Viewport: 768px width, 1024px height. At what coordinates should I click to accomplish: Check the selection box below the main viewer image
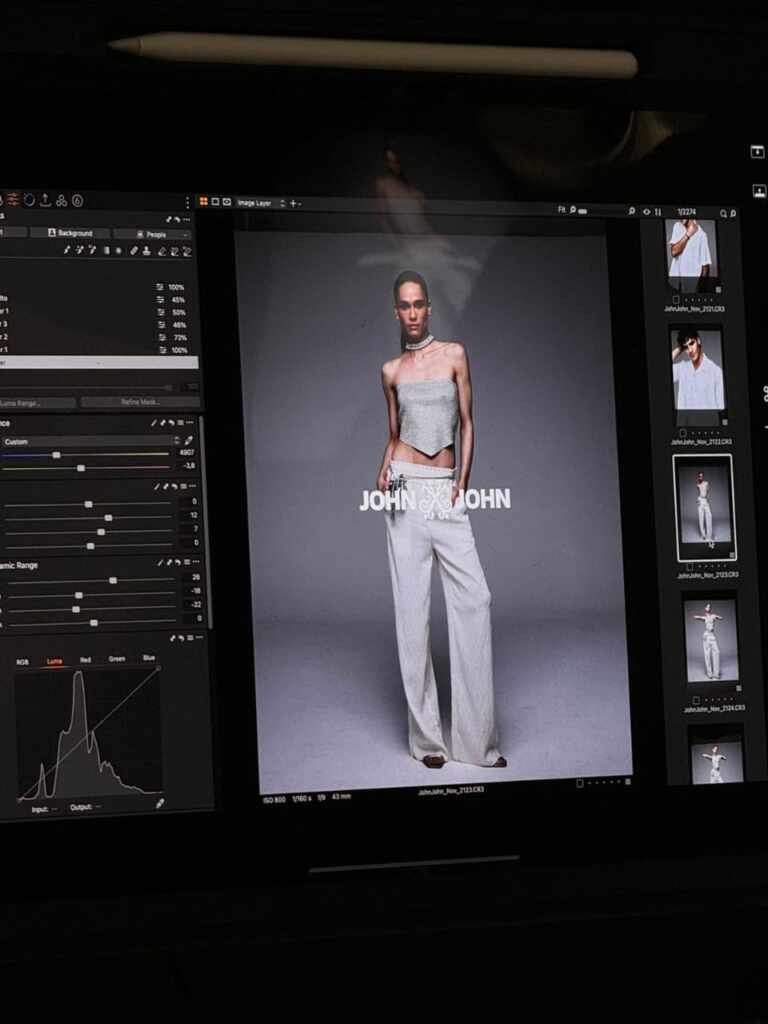579,783
